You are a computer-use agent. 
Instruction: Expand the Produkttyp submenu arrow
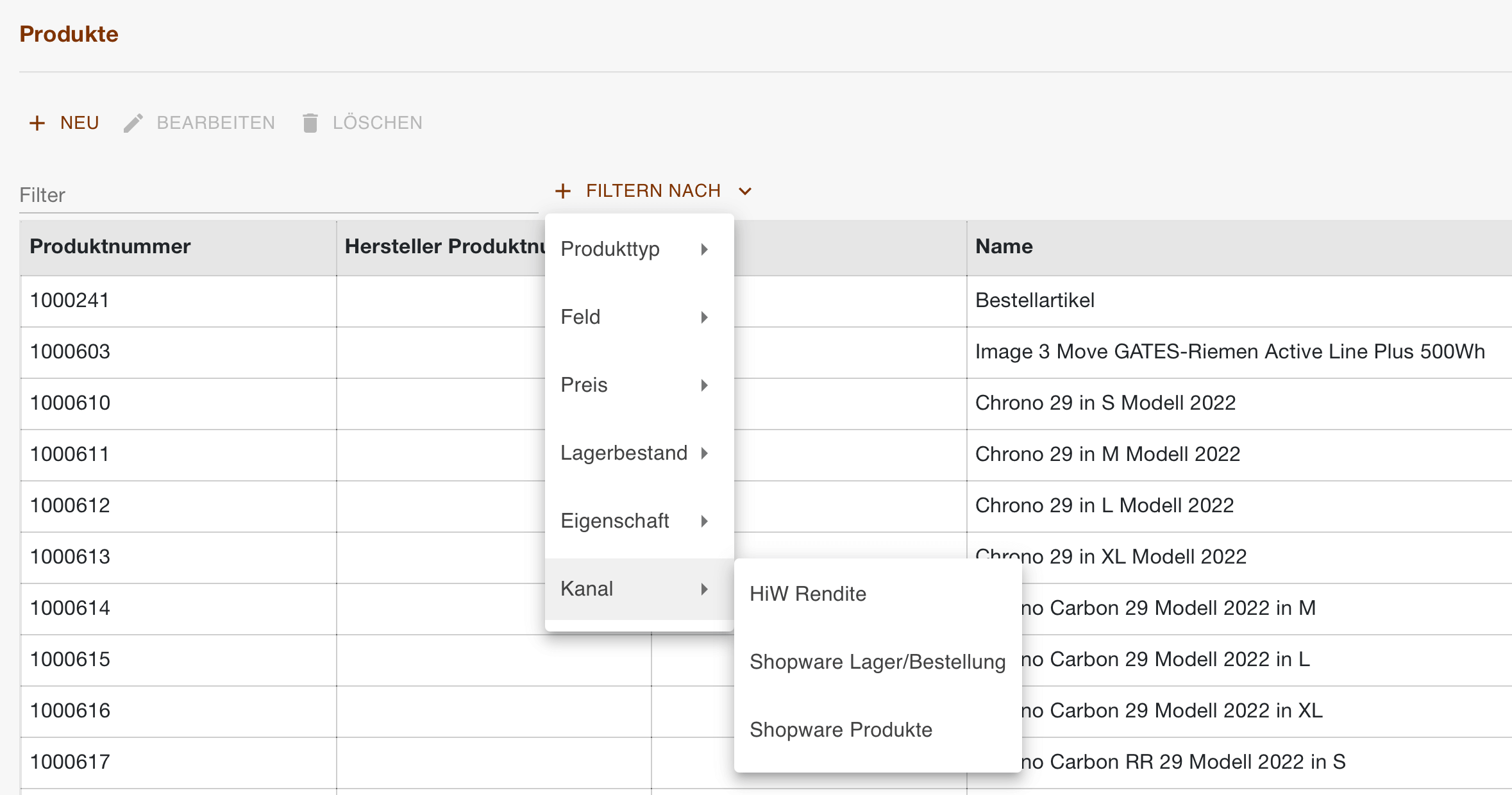coord(705,249)
